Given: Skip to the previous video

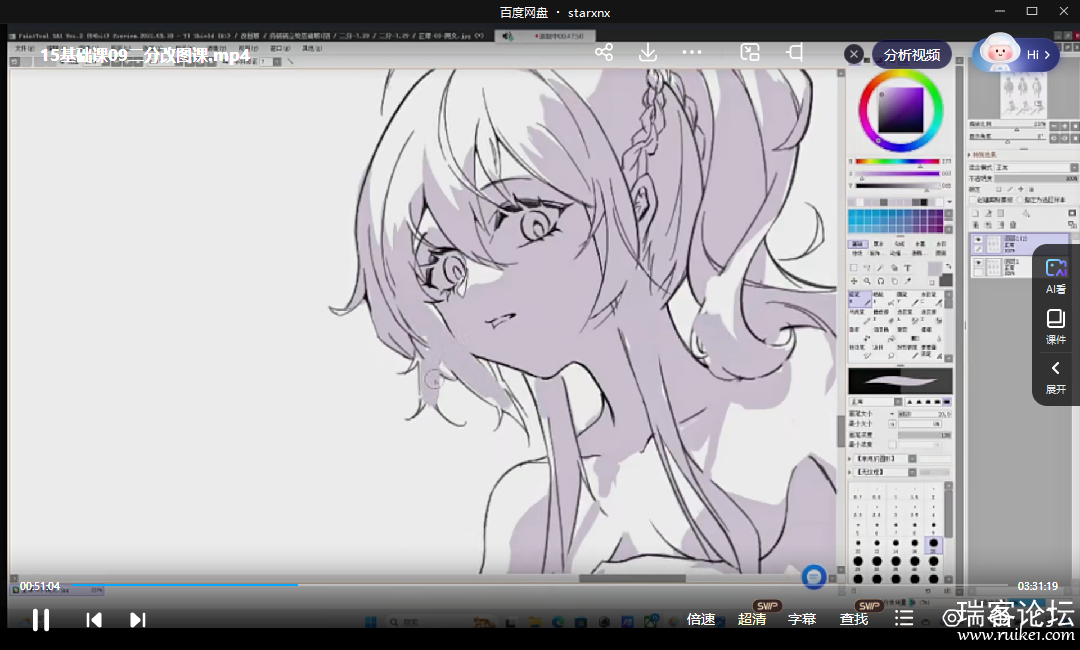Looking at the screenshot, I should coord(94,620).
